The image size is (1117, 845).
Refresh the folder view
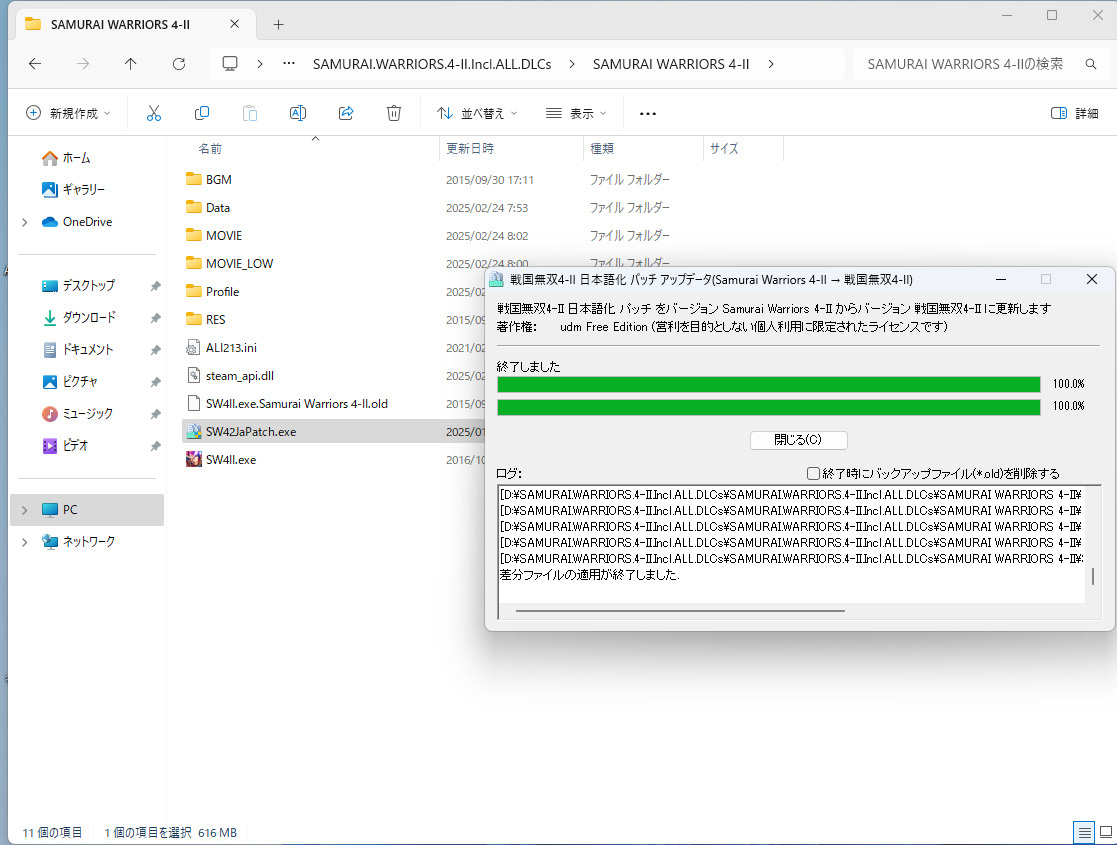pyautogui.click(x=179, y=64)
